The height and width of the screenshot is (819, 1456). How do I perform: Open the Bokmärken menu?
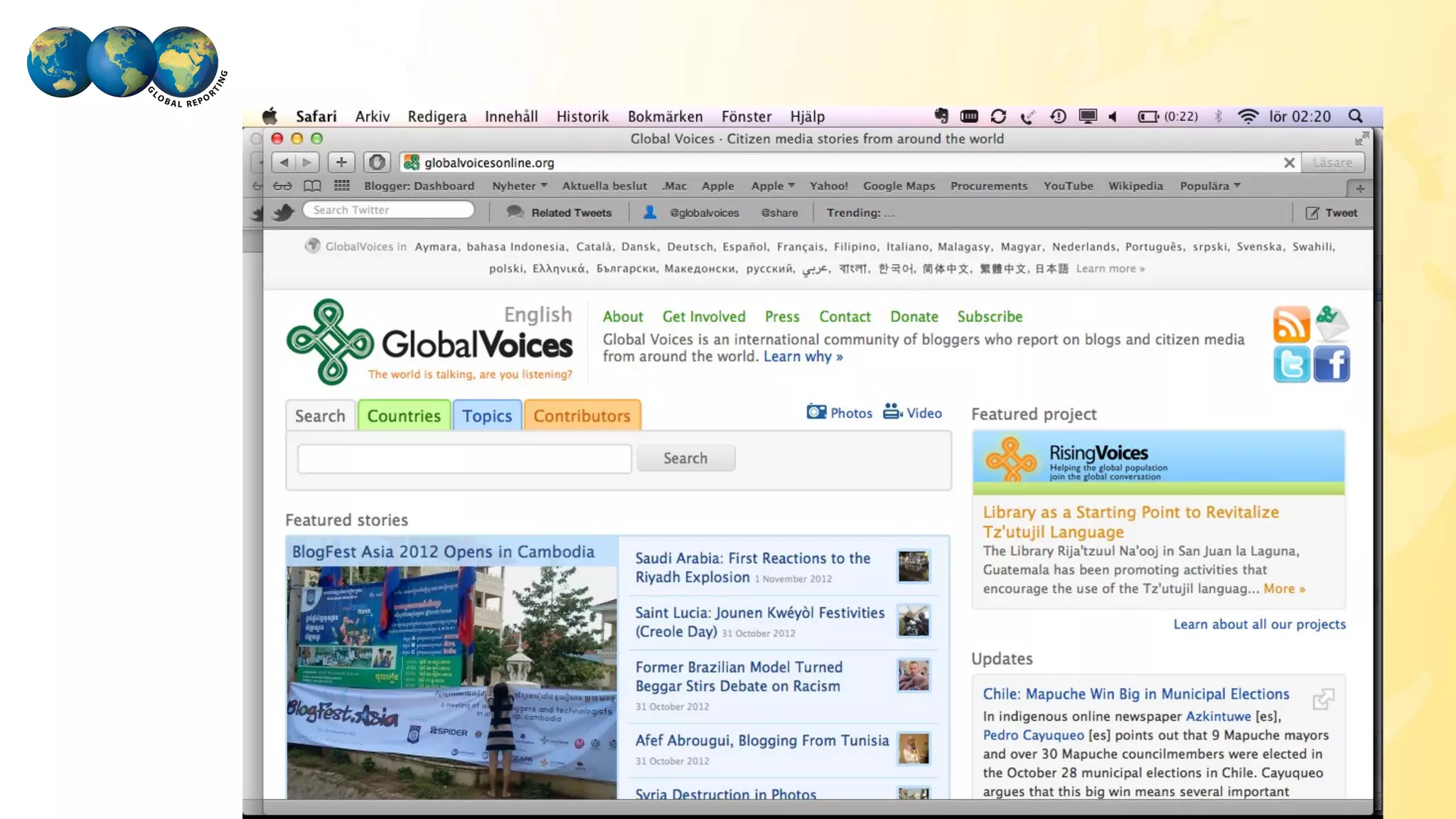coord(665,117)
